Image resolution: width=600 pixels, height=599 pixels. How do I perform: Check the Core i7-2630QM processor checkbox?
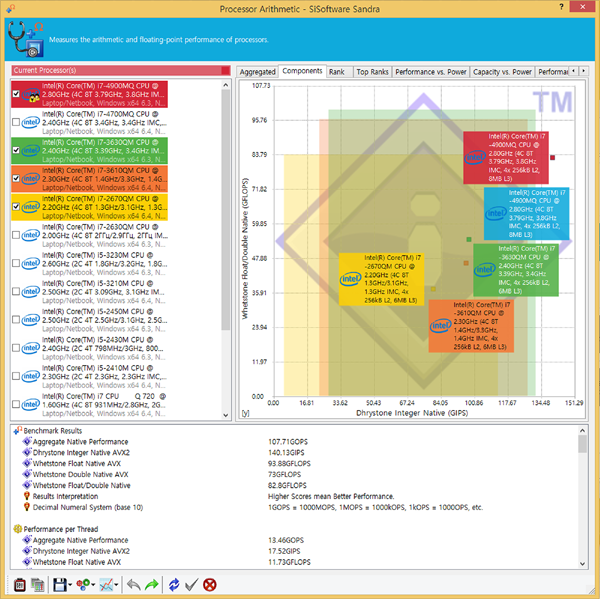point(16,235)
